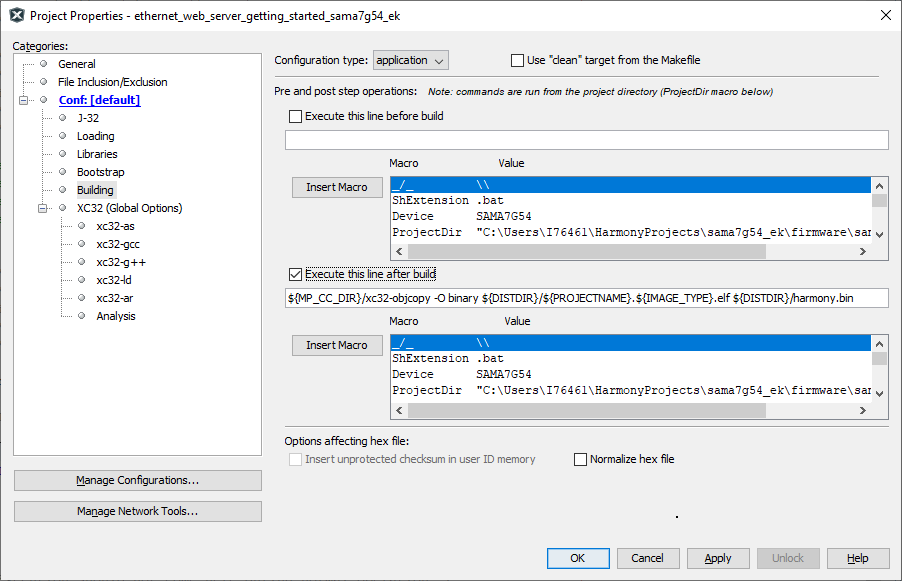
Task: Select the Conf: [default] node
Action: (x=100, y=100)
